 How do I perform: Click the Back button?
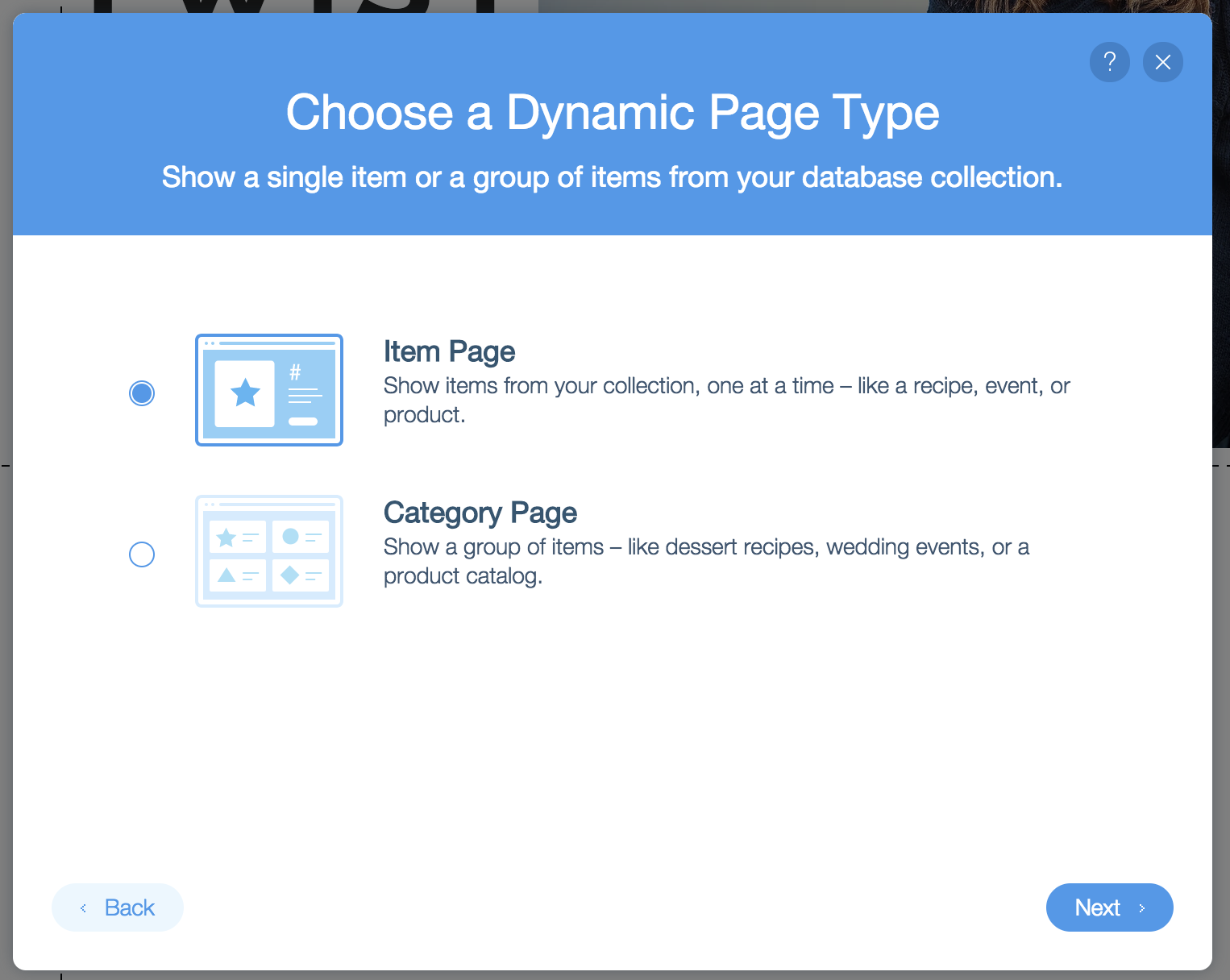(118, 907)
